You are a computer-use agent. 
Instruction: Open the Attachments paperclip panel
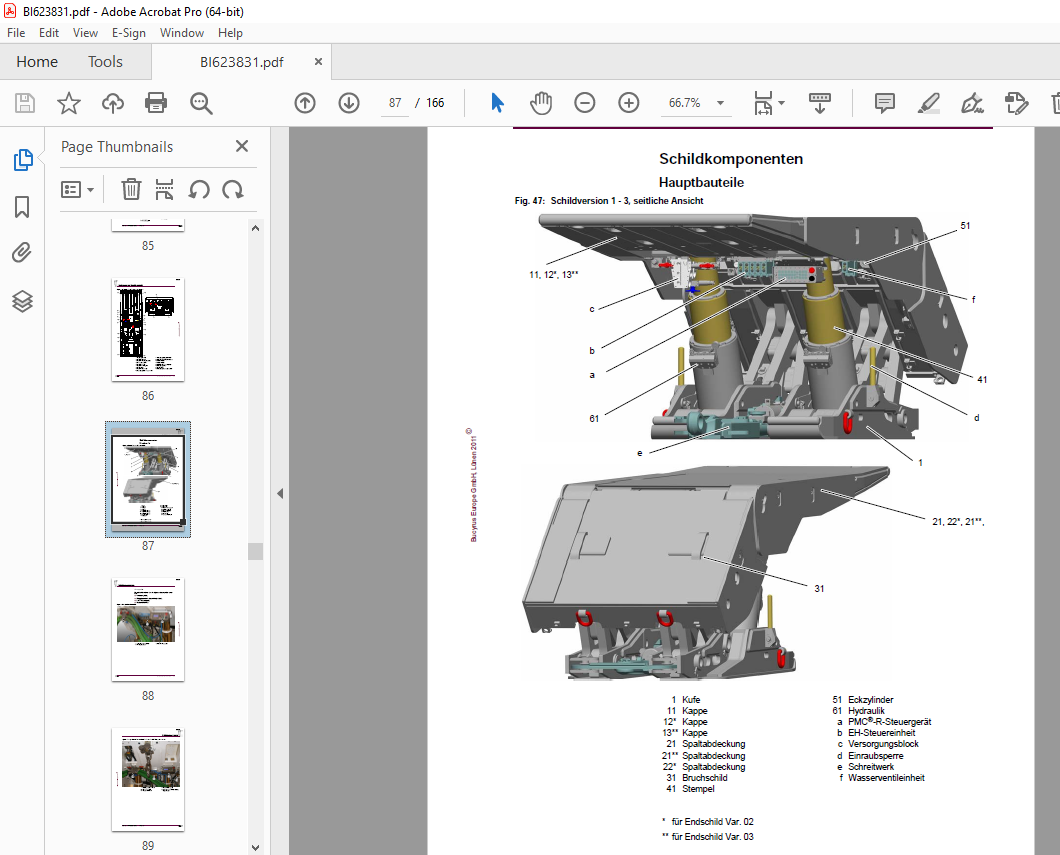pos(22,253)
